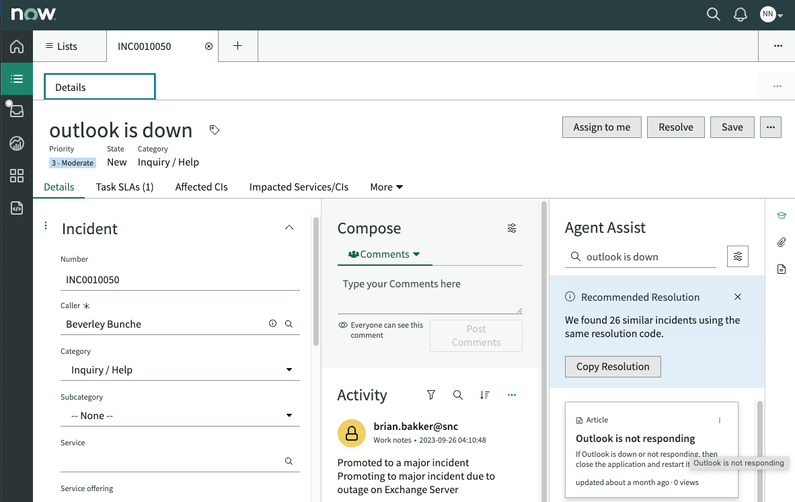Click Post Comments button
The height and width of the screenshot is (502, 795).
(476, 336)
